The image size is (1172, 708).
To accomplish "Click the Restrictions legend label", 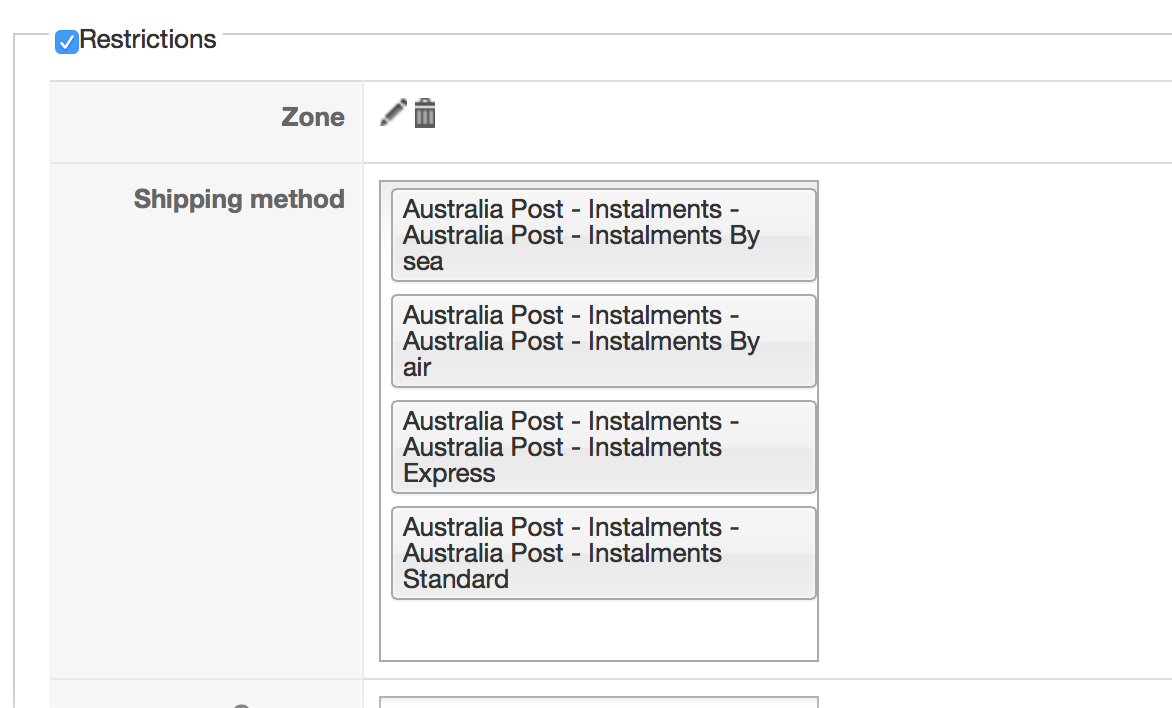I will (148, 40).
